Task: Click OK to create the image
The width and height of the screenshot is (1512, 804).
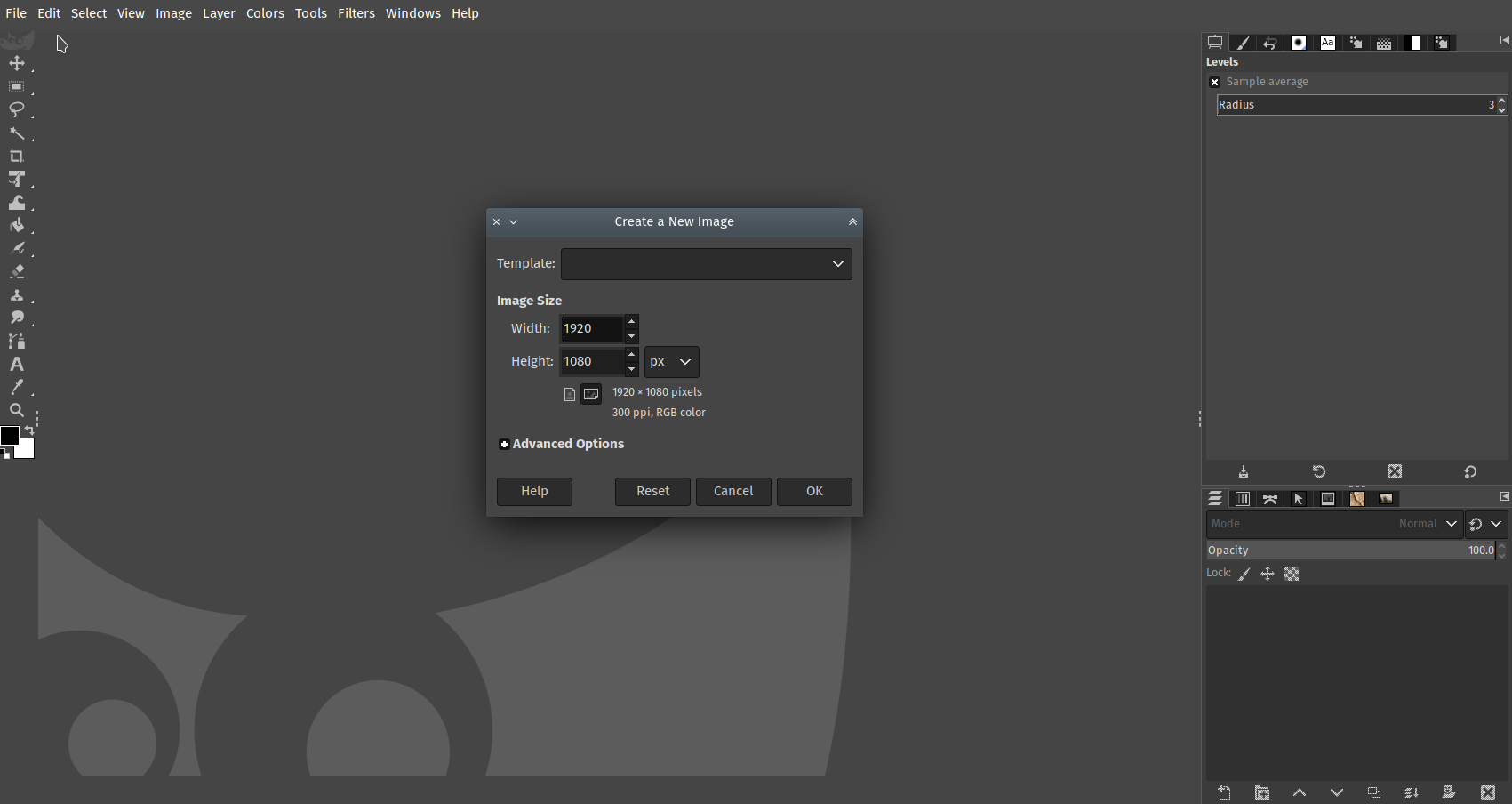Action: point(814,492)
